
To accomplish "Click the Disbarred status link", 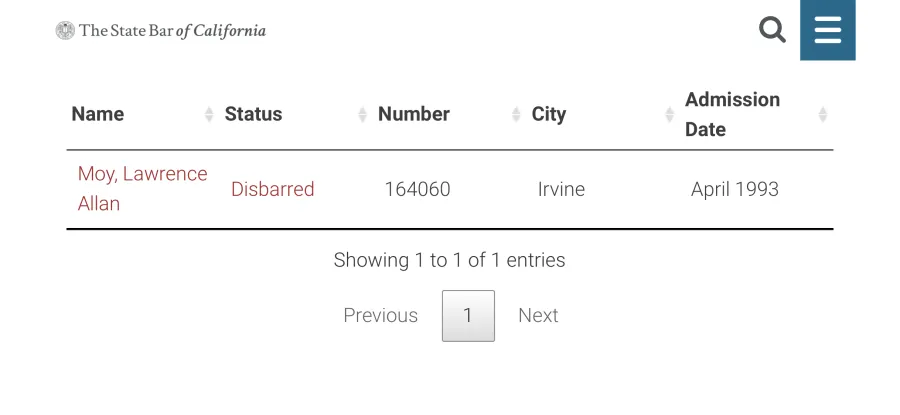I will [x=272, y=189].
